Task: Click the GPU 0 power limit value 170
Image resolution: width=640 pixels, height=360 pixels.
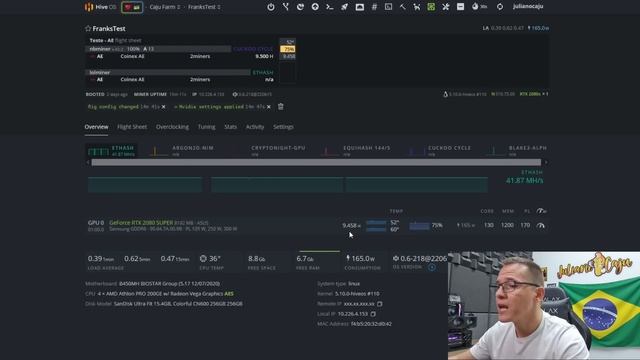Action: (525, 225)
